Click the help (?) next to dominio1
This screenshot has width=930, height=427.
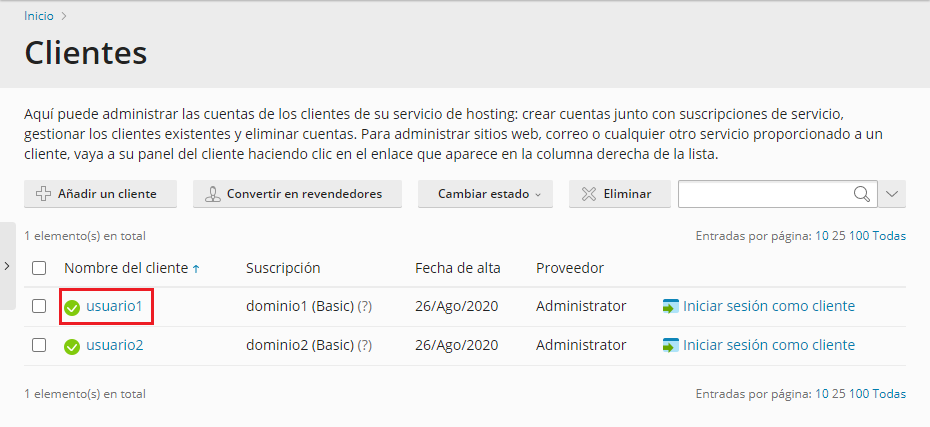pyautogui.click(x=365, y=306)
